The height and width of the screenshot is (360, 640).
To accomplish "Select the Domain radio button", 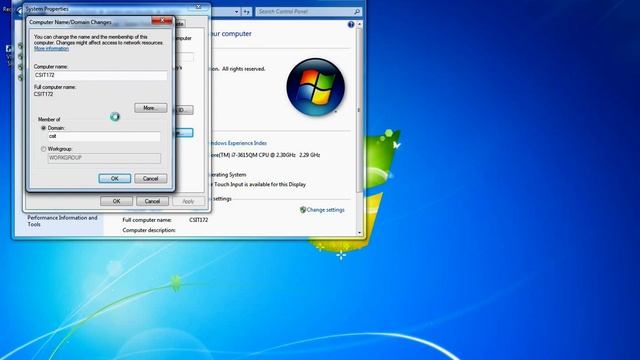I will coord(44,128).
